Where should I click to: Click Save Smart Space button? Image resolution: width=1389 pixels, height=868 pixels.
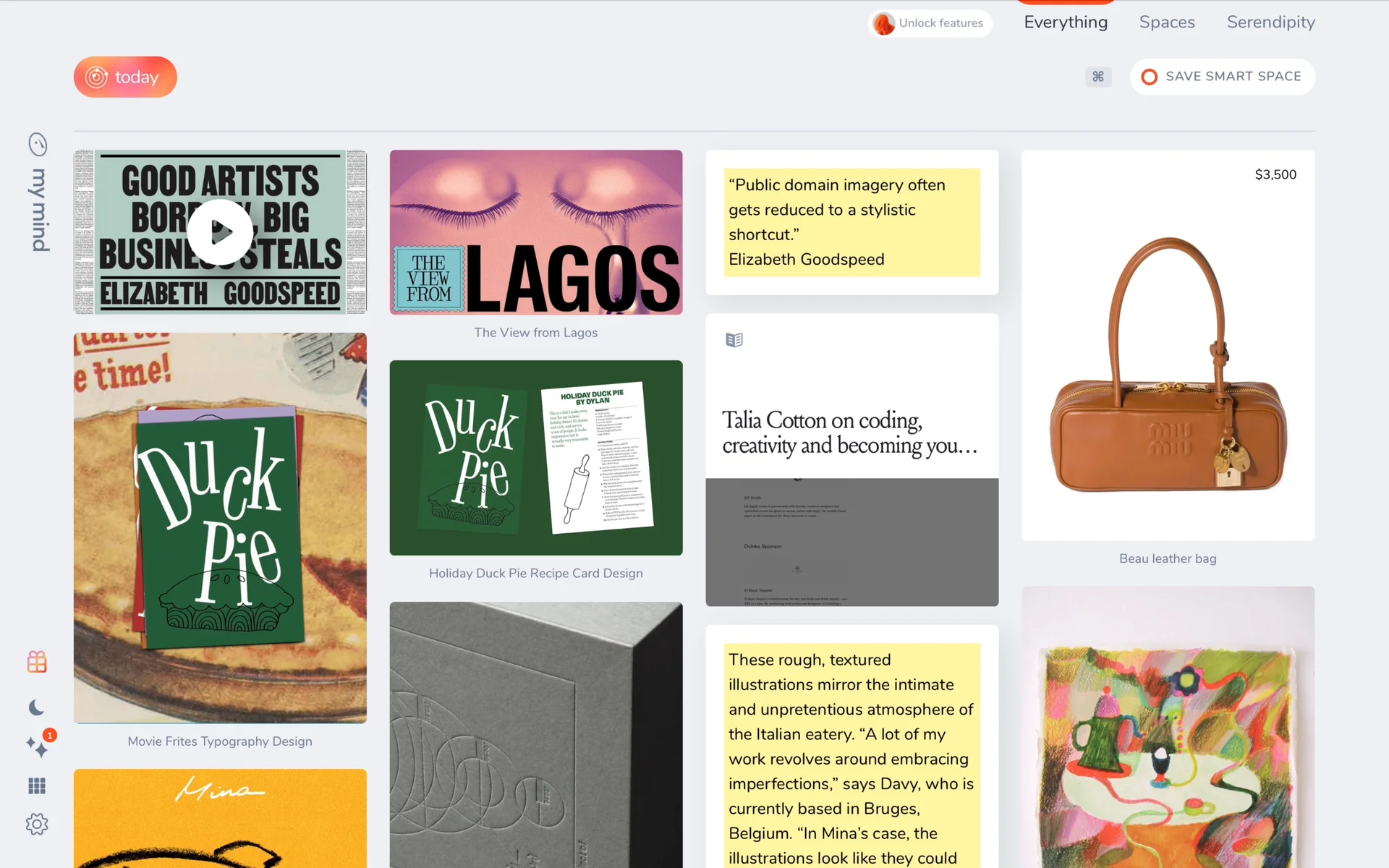[x=1222, y=77]
